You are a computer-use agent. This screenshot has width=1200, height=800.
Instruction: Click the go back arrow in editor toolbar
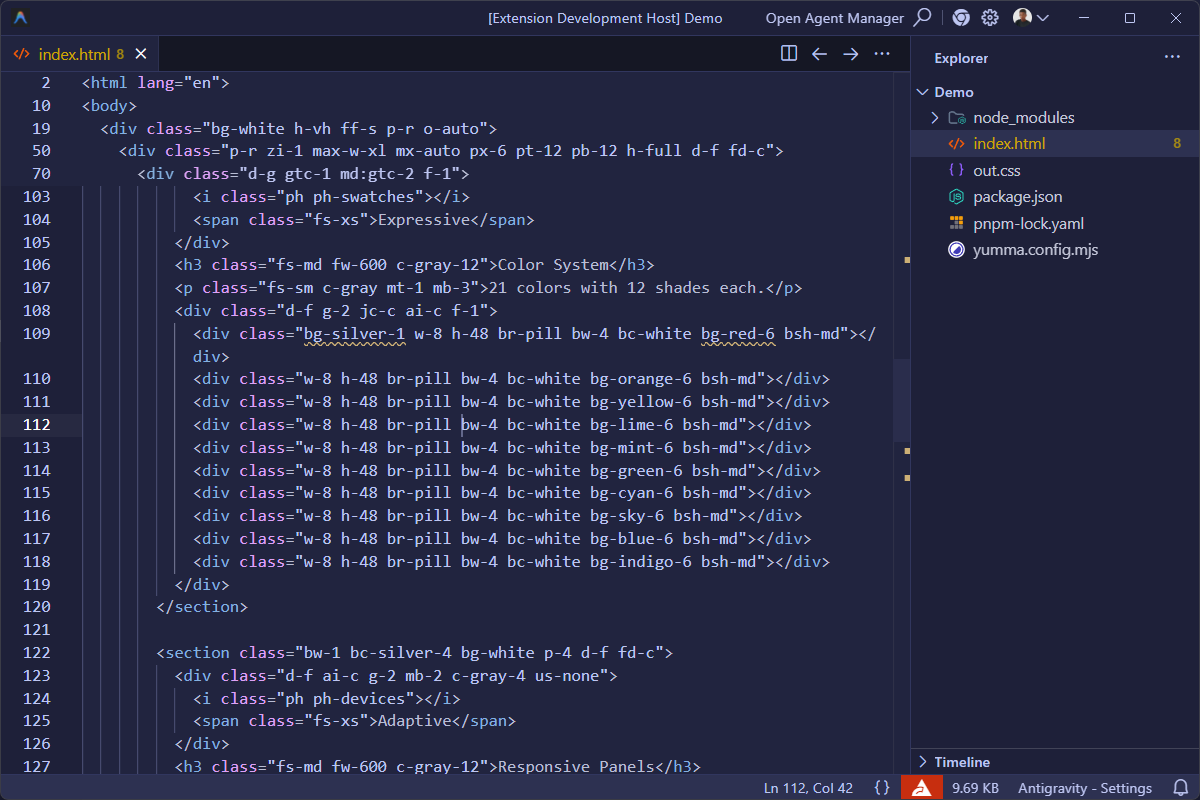(x=819, y=54)
